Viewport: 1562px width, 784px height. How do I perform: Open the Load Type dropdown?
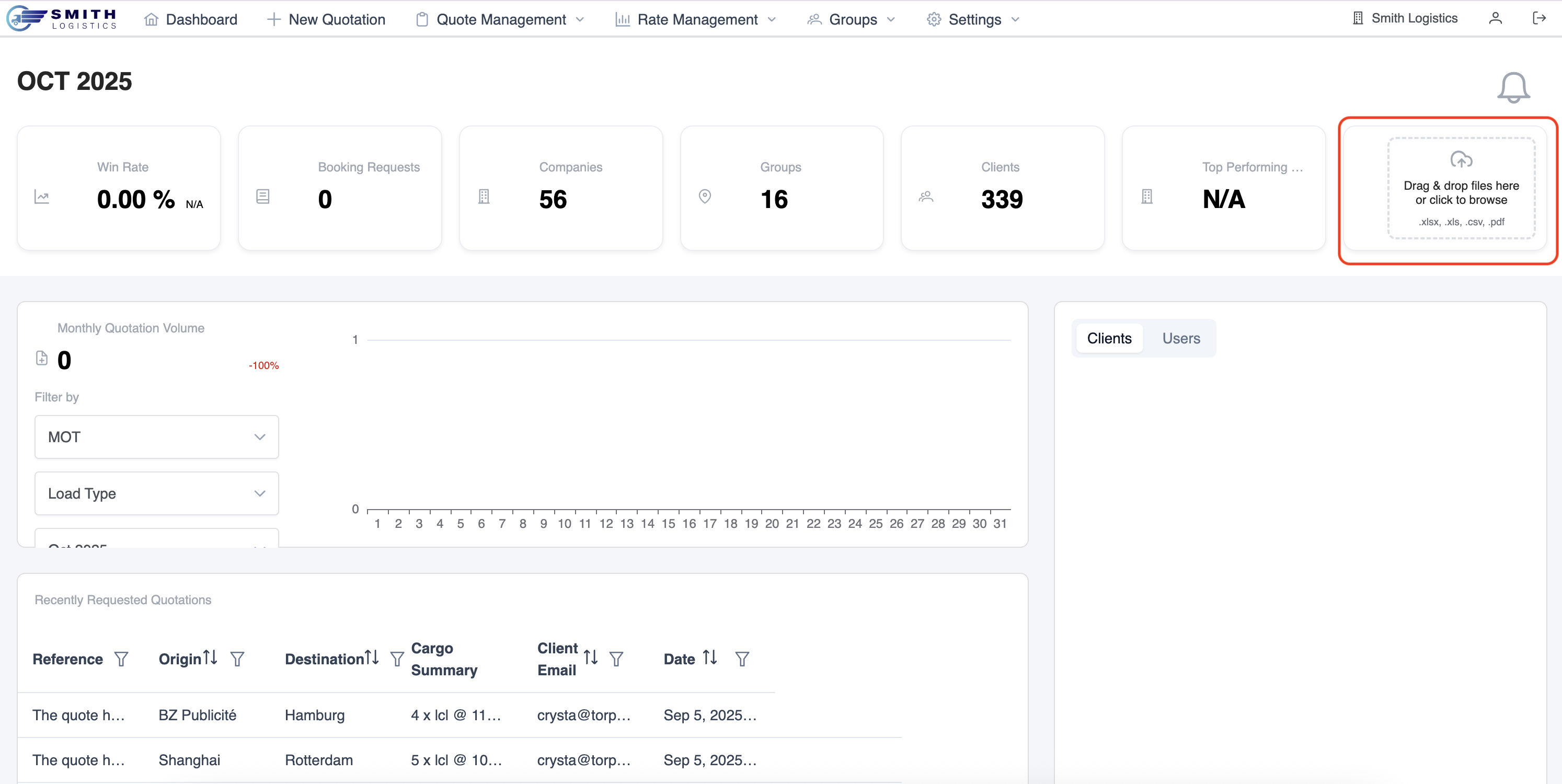156,493
